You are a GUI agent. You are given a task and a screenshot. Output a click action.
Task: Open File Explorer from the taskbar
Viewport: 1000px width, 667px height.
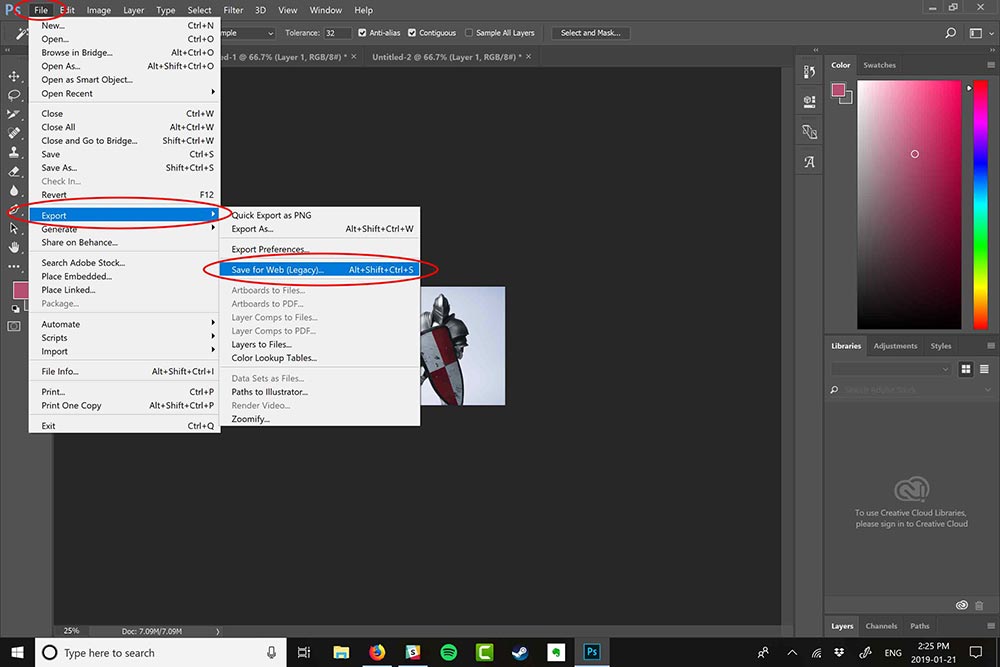point(341,652)
